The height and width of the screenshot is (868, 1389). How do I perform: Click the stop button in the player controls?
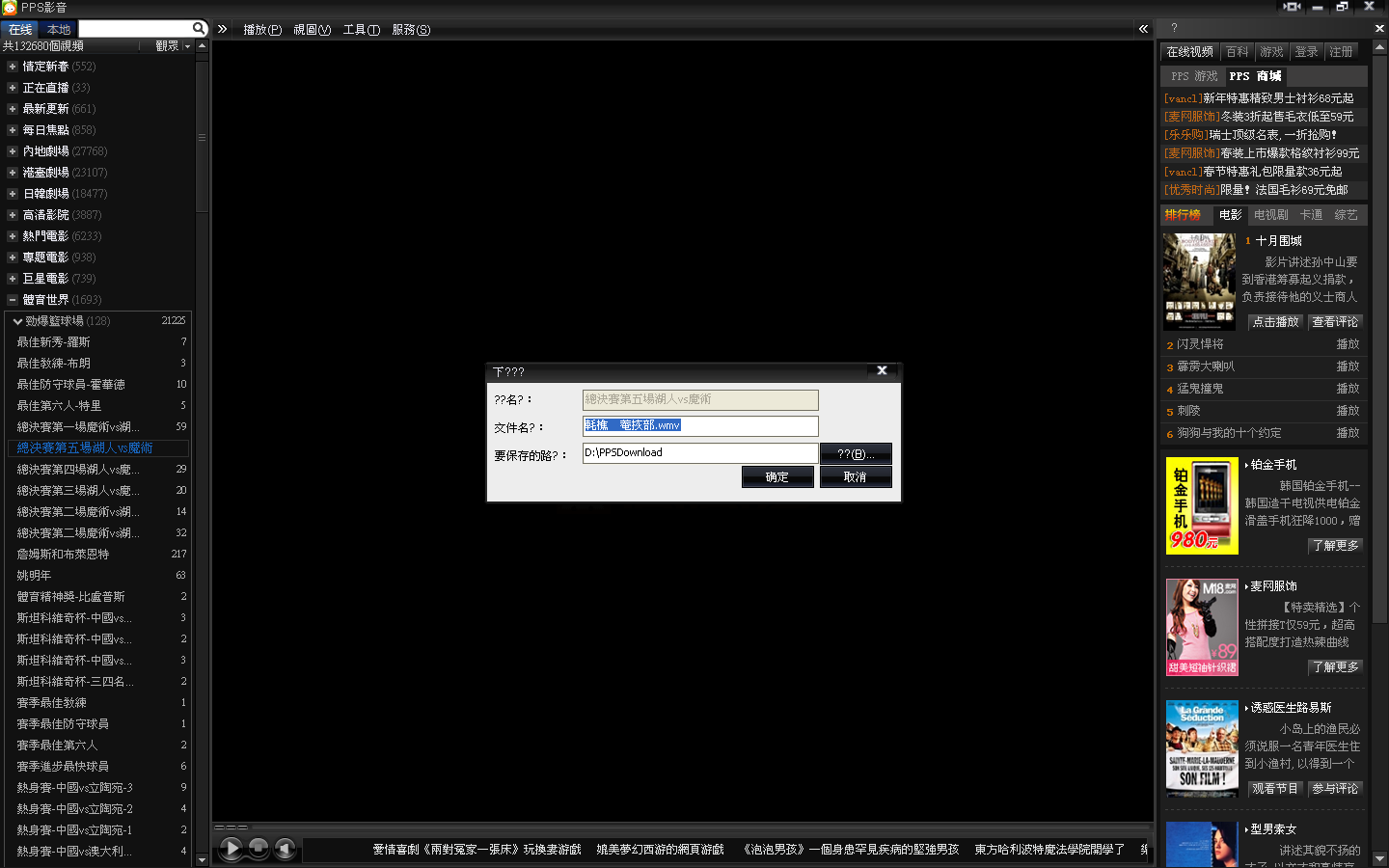point(259,849)
